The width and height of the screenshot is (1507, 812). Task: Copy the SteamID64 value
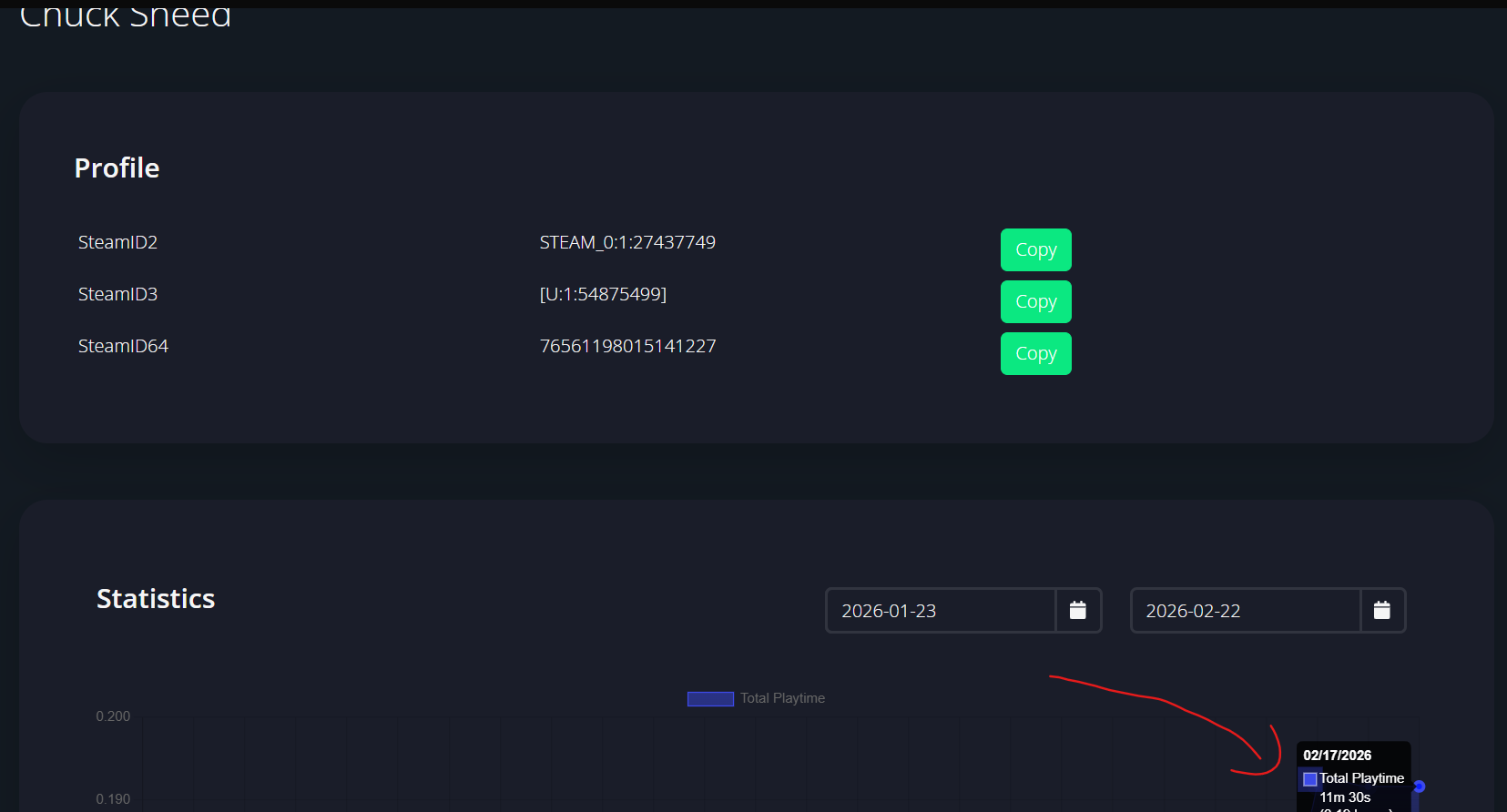click(1035, 353)
